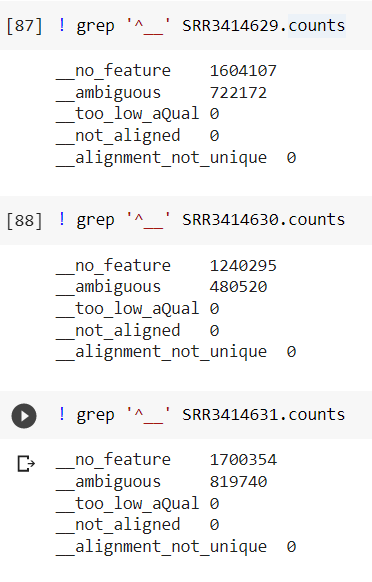Click the output toggle icon below the run button

click(26, 464)
